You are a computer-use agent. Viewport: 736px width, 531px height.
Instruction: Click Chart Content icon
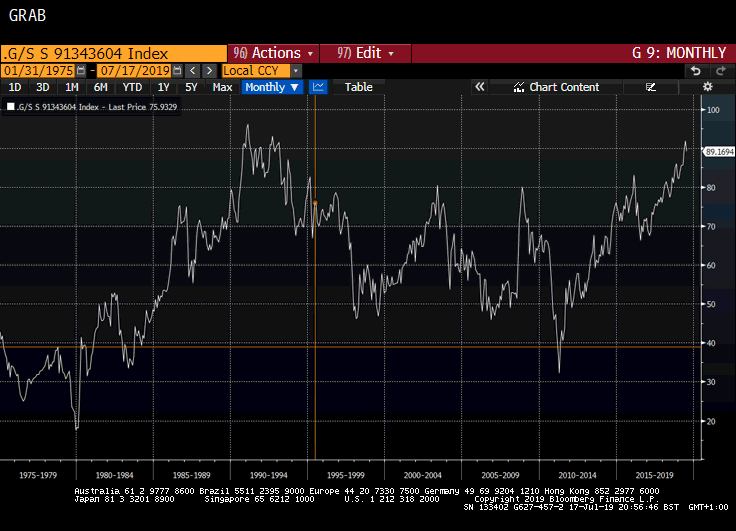[519, 87]
